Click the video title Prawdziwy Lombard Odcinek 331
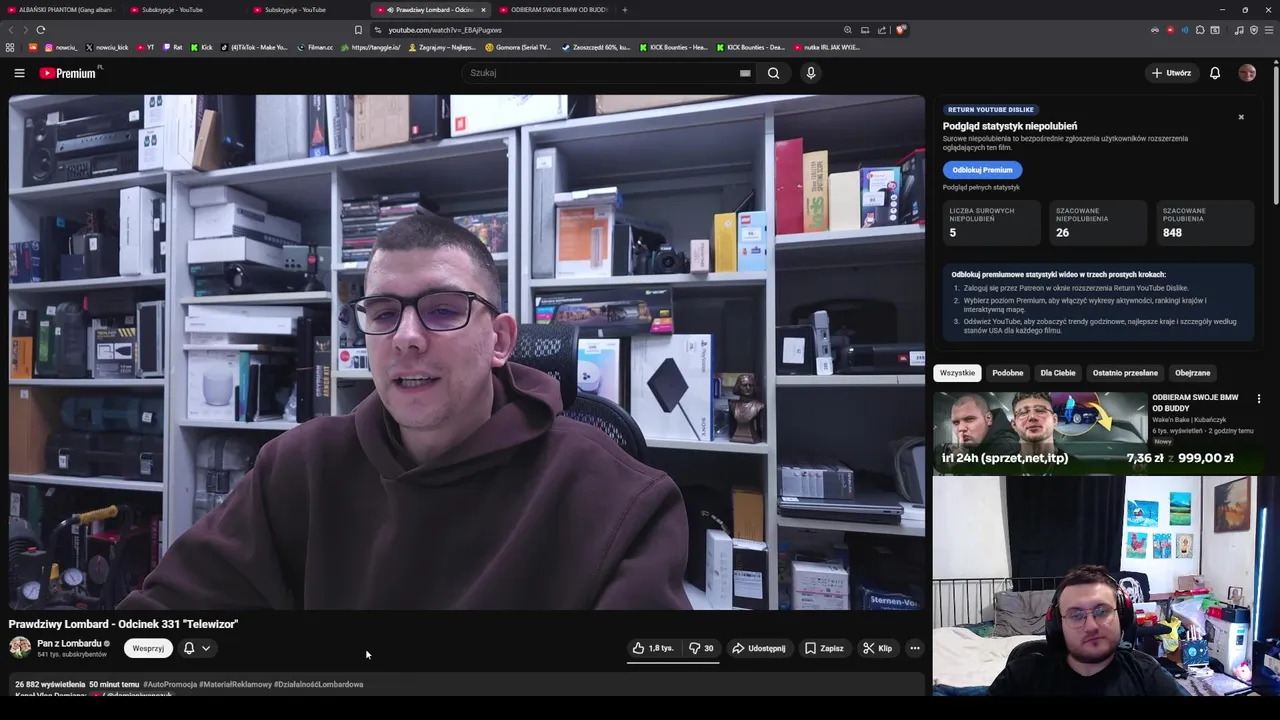This screenshot has height=720, width=1280. point(124,624)
